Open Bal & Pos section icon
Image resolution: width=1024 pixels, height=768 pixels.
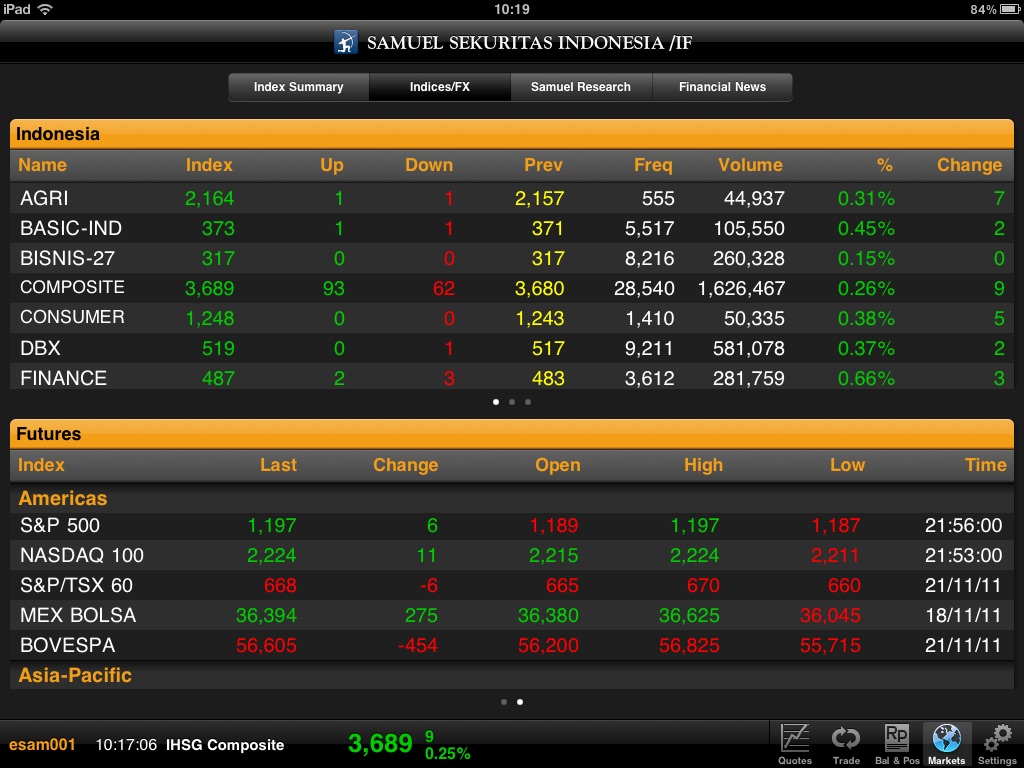point(897,744)
